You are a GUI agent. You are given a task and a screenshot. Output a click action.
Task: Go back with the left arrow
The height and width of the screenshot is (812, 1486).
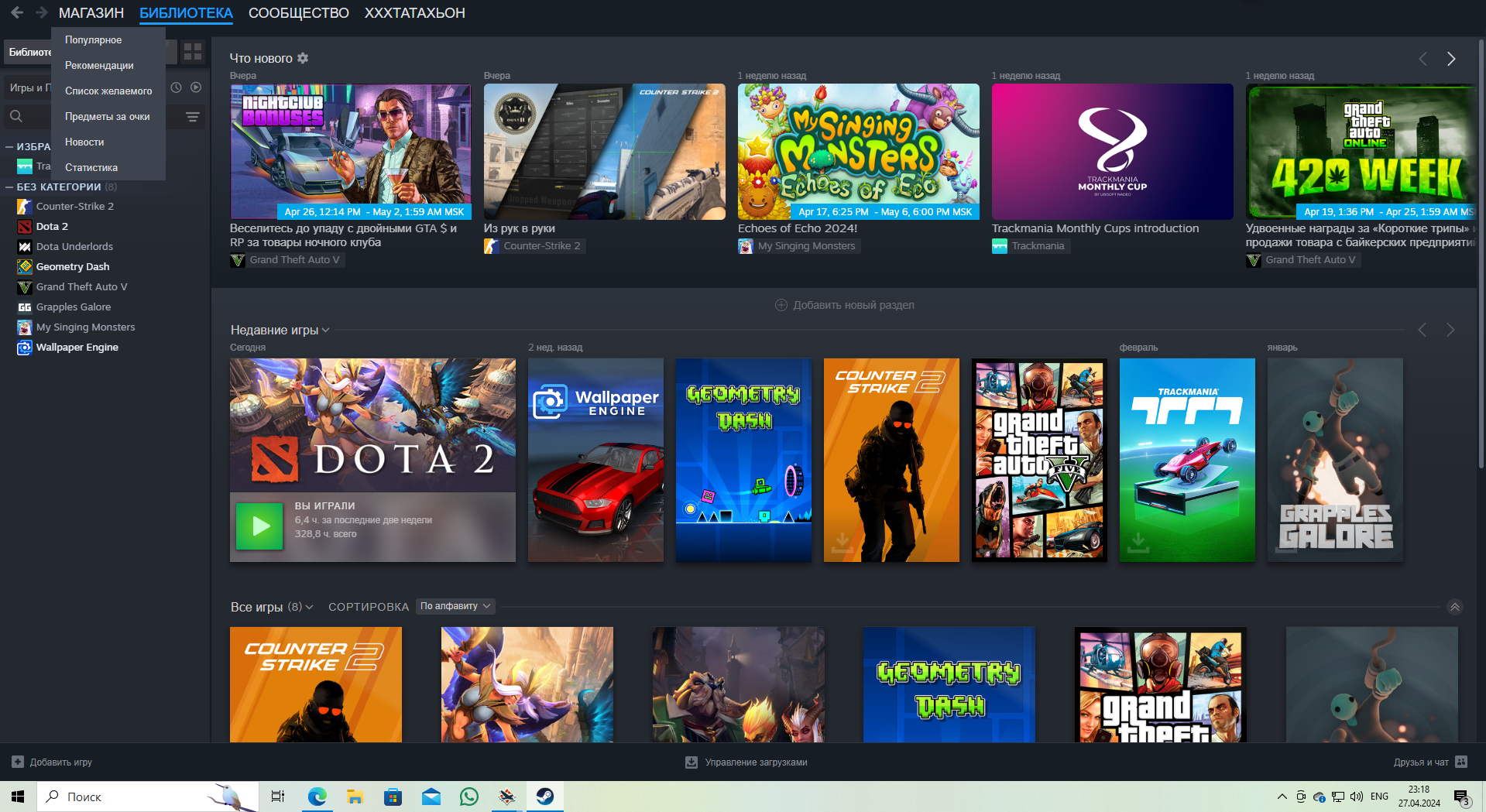(x=17, y=12)
